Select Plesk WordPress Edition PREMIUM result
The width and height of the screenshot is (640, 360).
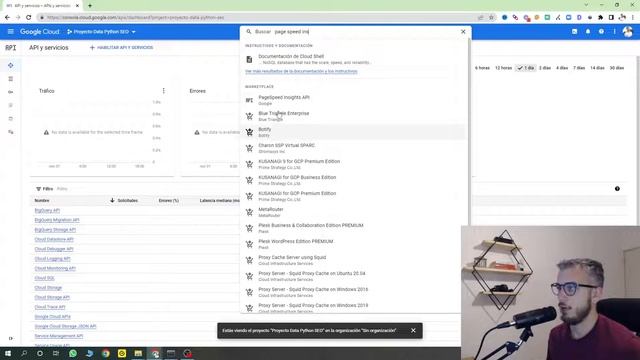[x=354, y=244]
